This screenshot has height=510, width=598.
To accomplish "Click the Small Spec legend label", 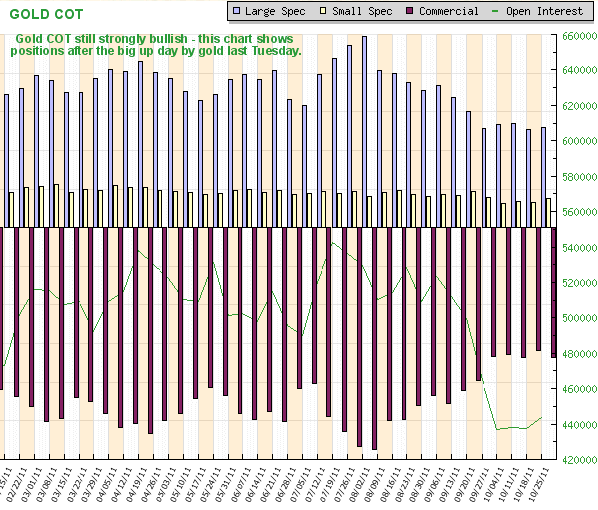I will click(362, 11).
